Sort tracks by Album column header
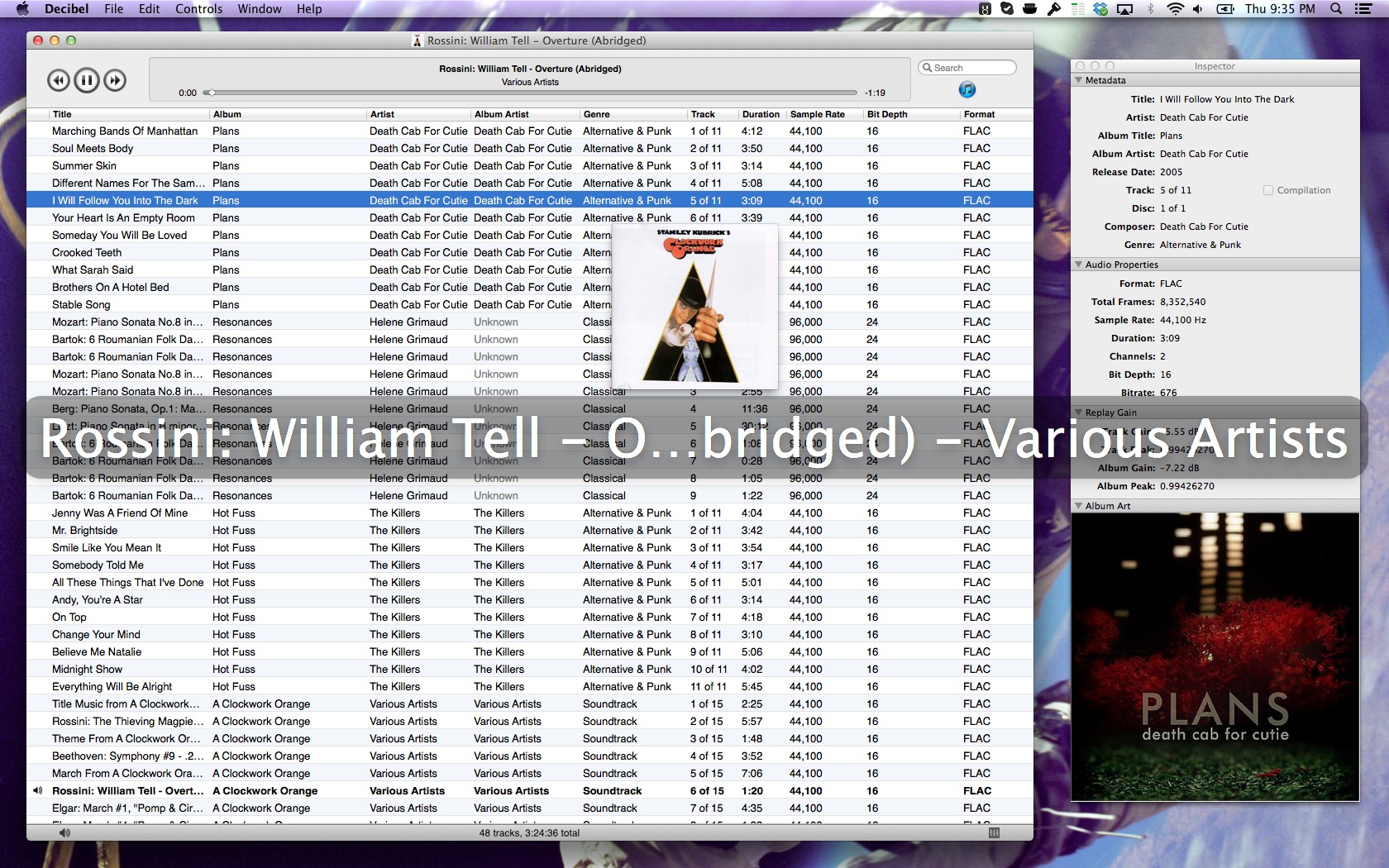The image size is (1389, 868). tap(288, 114)
